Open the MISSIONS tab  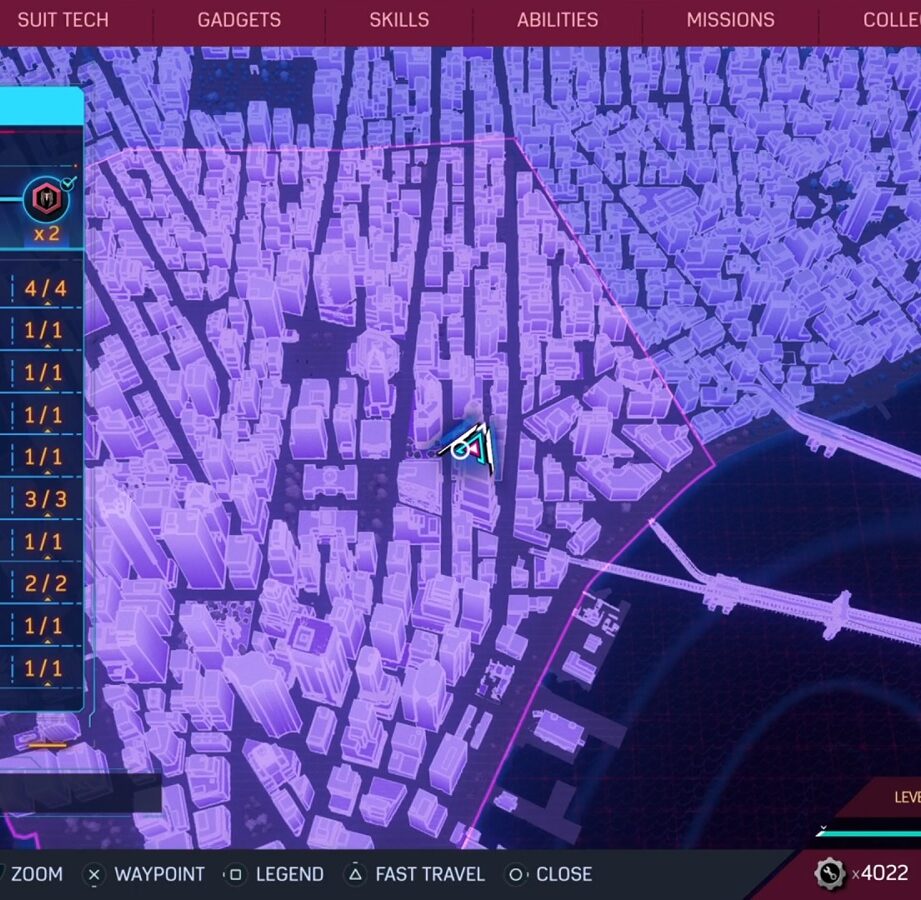click(731, 20)
